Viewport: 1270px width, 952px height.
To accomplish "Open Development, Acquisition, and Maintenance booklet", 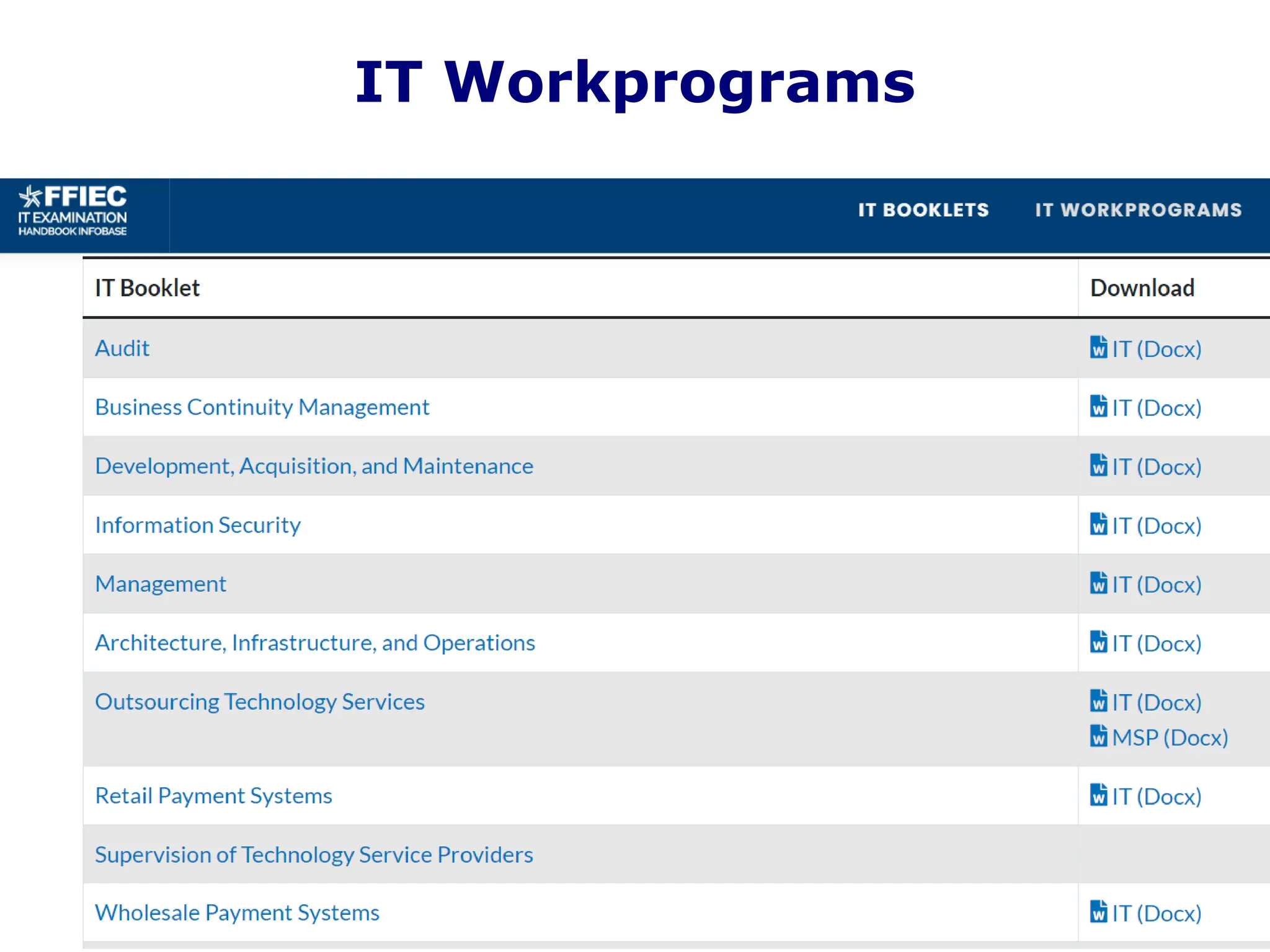I will point(314,466).
